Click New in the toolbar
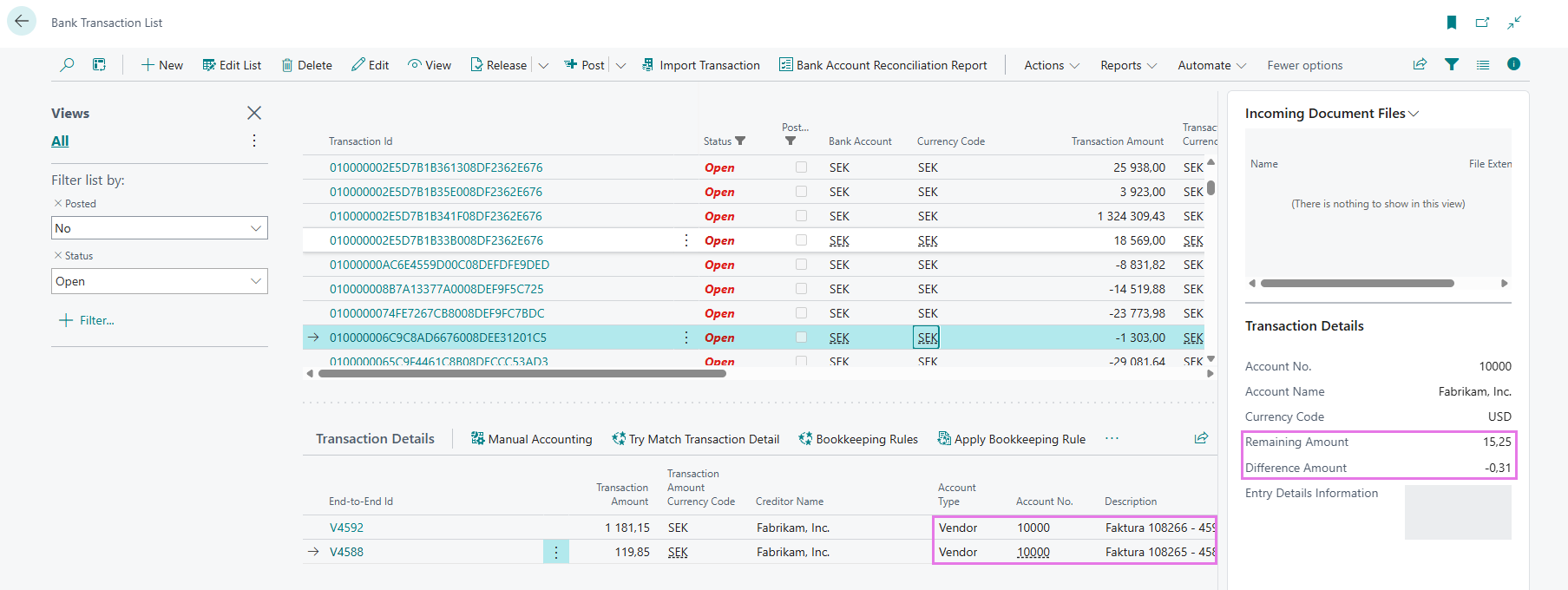 pyautogui.click(x=162, y=65)
